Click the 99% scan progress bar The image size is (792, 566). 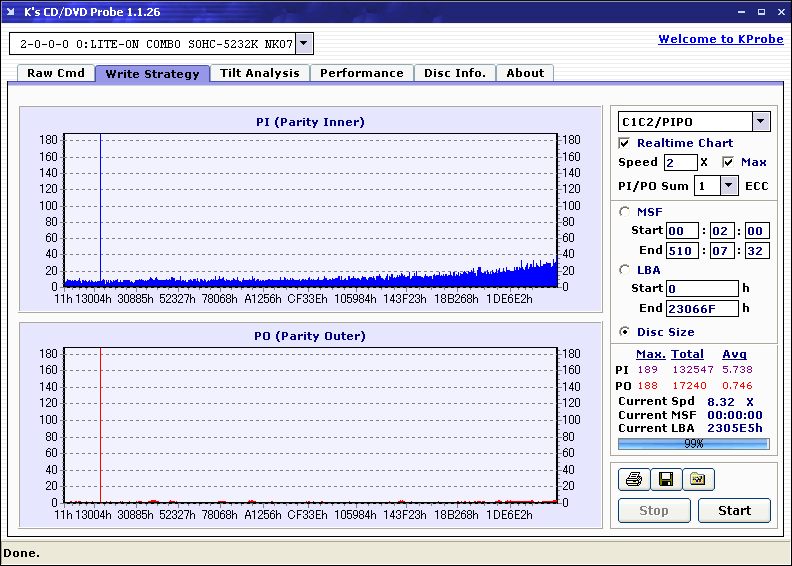coord(693,443)
